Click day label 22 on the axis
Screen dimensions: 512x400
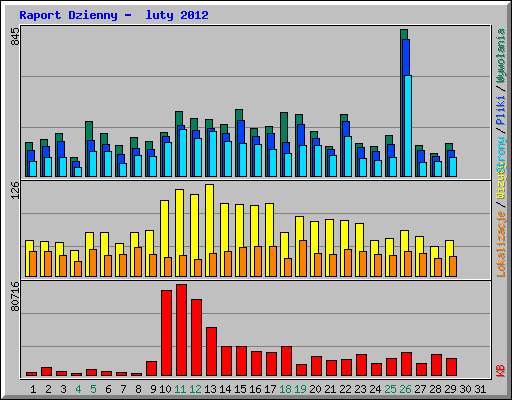pos(345,389)
